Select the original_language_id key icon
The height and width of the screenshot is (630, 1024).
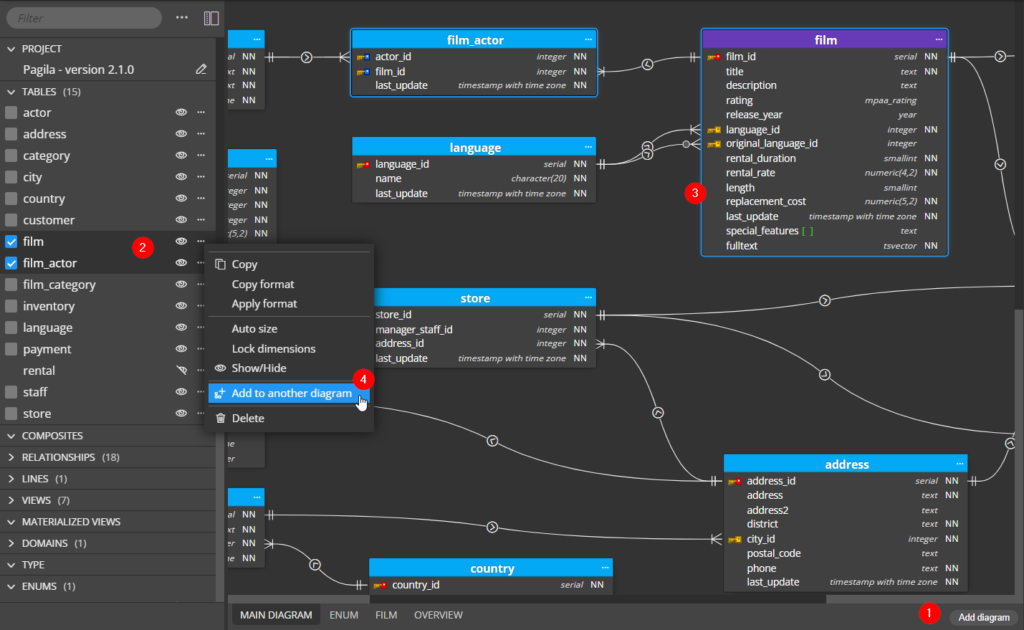pos(714,144)
